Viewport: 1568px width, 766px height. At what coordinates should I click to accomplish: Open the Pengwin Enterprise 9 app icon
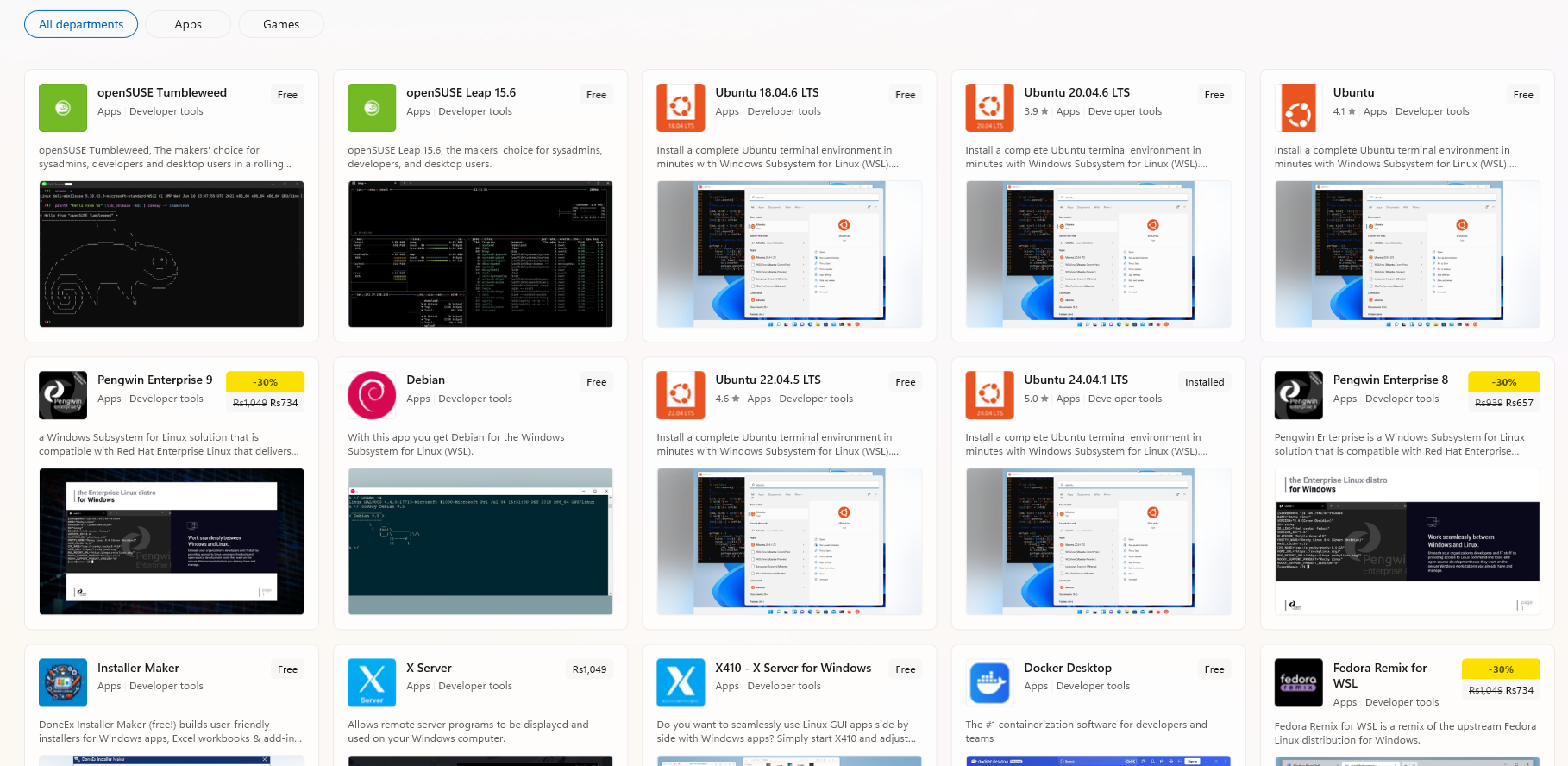click(63, 395)
